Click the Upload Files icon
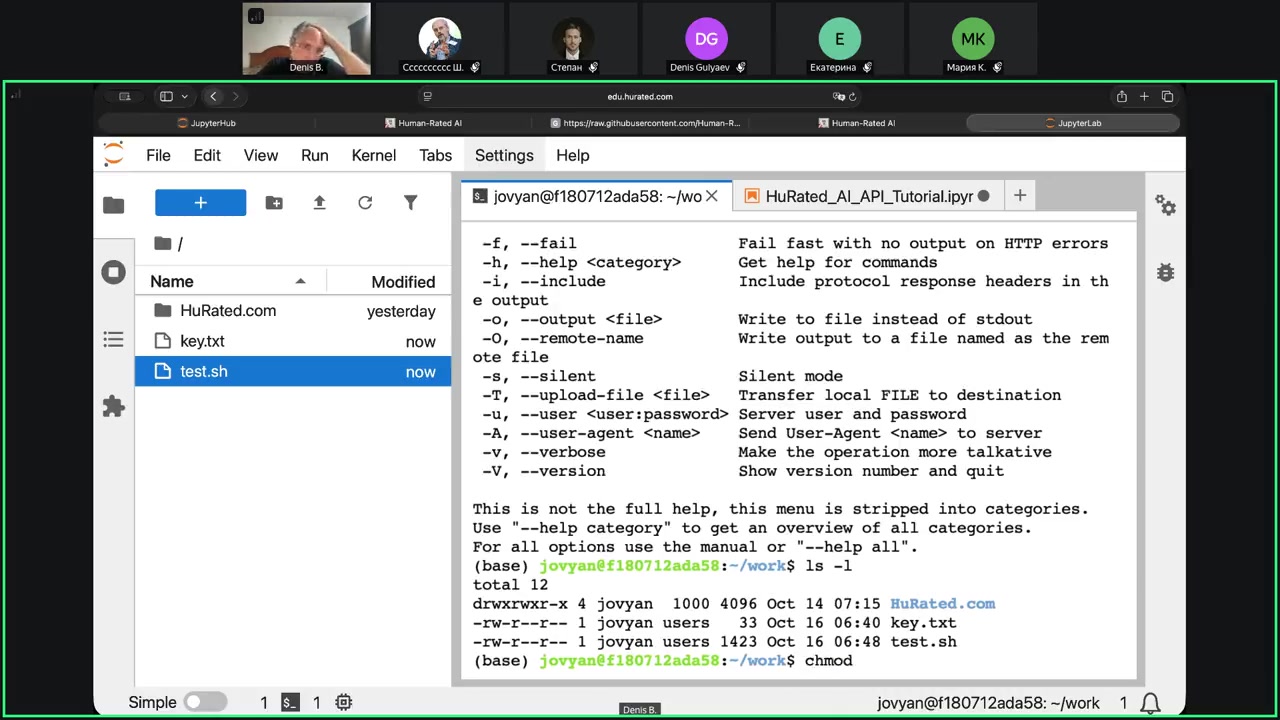 (x=320, y=203)
